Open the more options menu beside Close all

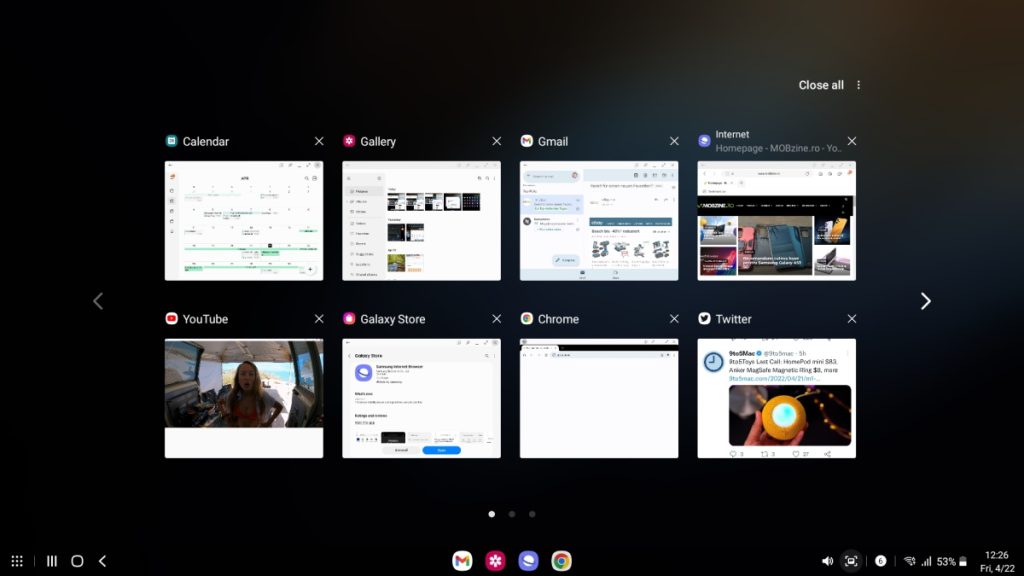[x=858, y=85]
